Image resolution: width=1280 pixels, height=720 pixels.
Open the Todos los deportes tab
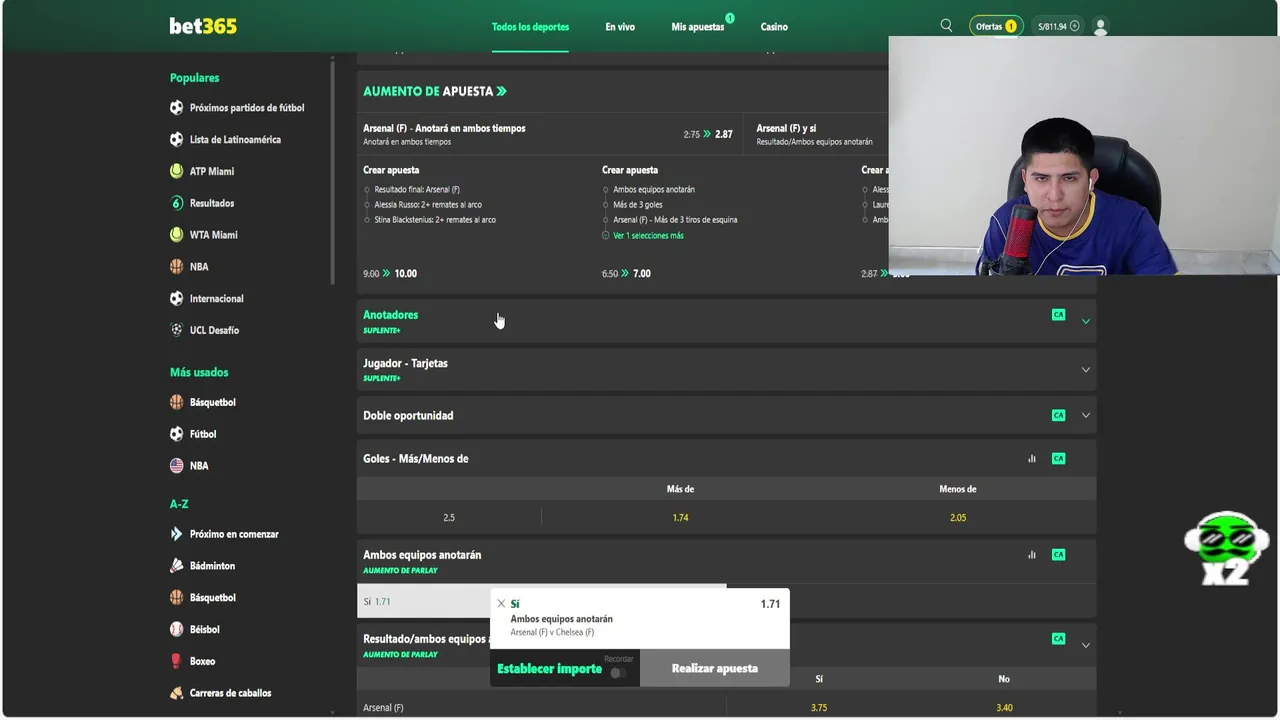(x=530, y=27)
